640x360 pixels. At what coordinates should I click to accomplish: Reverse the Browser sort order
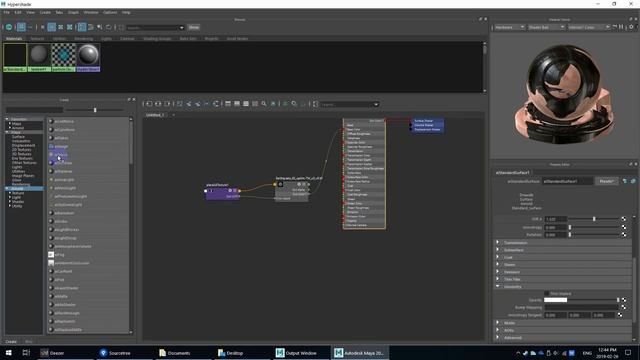click(x=109, y=27)
